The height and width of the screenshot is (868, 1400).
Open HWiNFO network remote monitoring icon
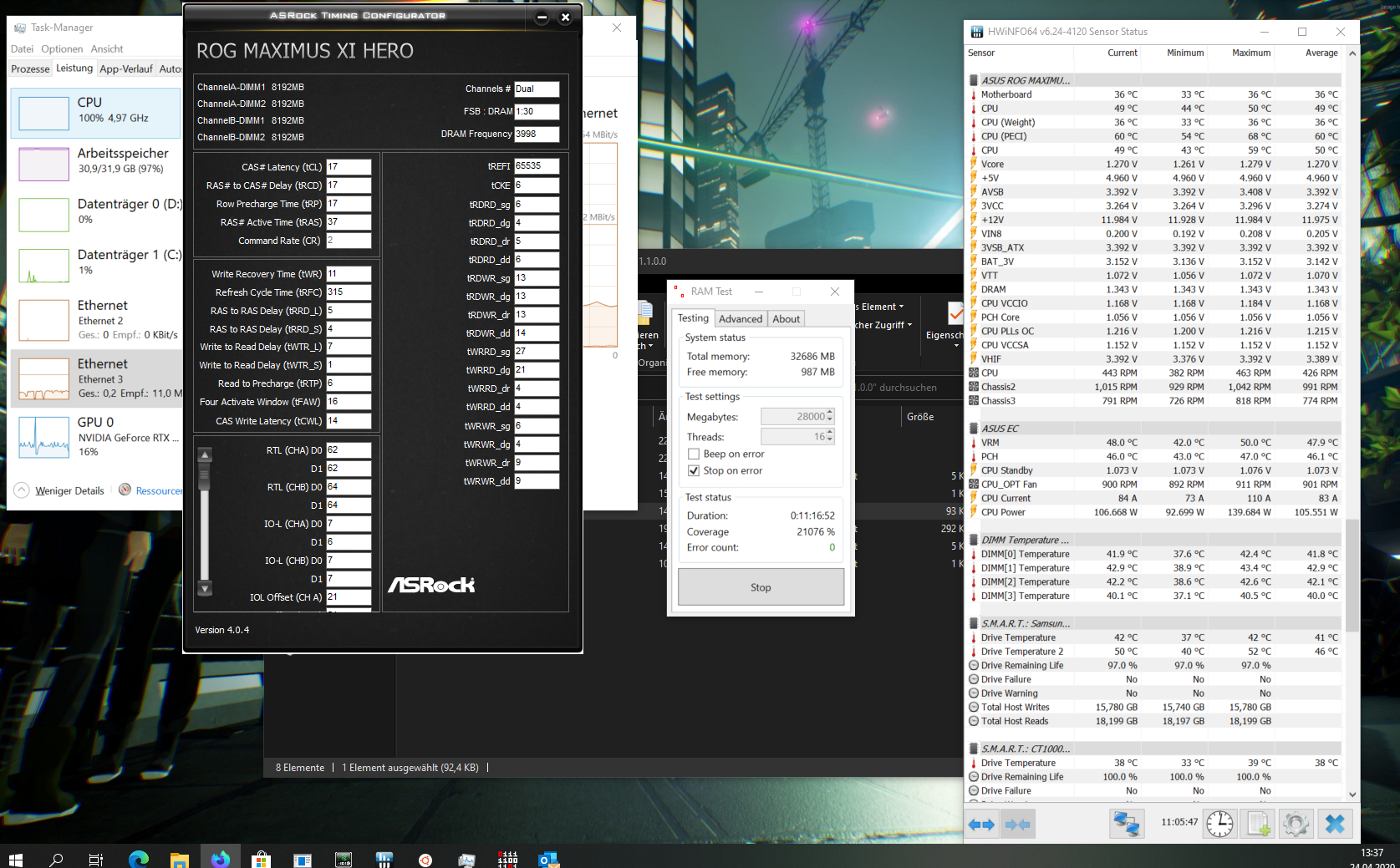coord(1127,825)
